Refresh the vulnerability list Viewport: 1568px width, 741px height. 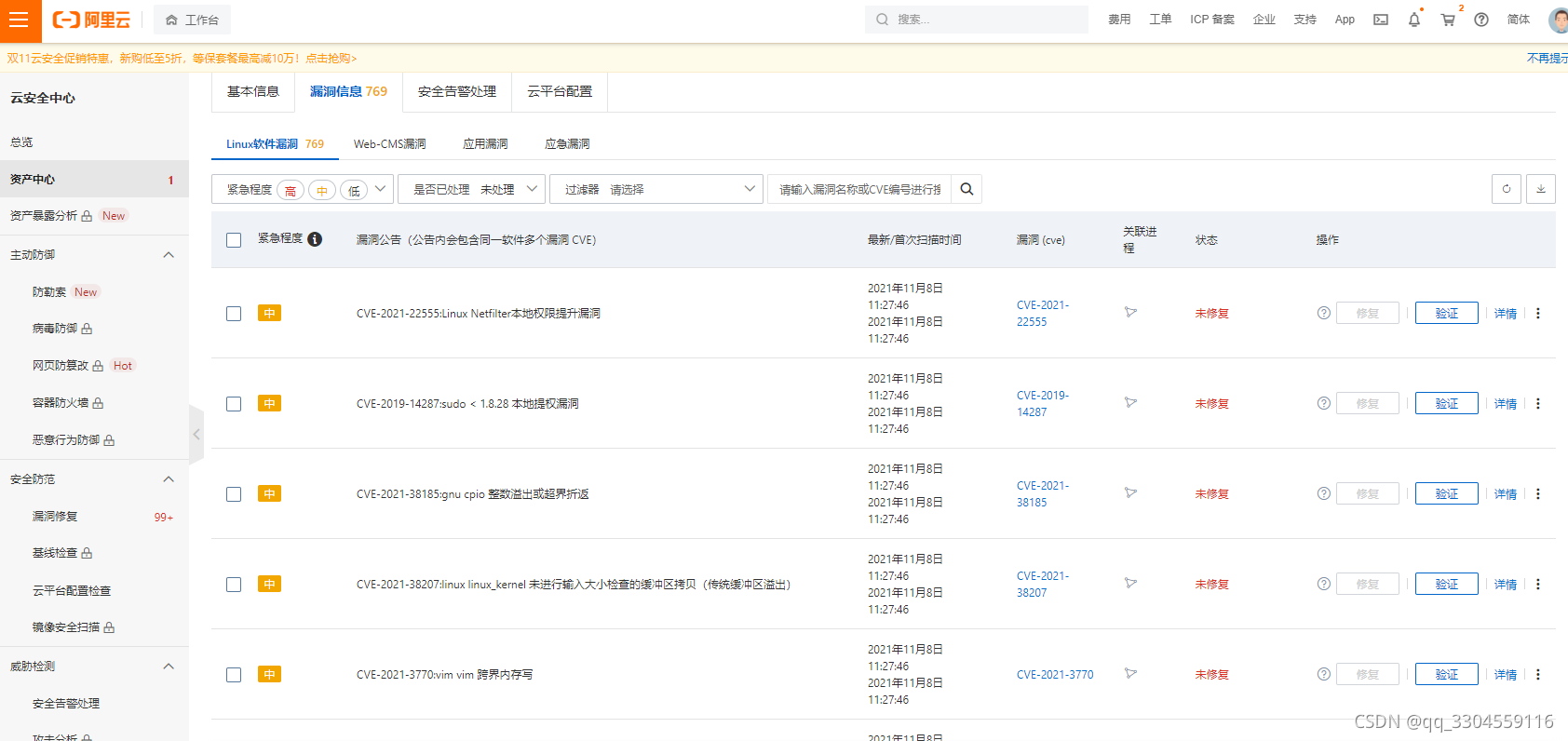tap(1507, 189)
